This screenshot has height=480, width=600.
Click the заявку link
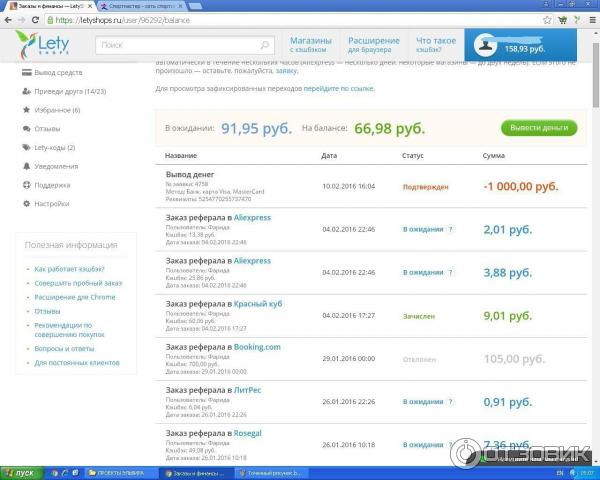click(x=286, y=70)
